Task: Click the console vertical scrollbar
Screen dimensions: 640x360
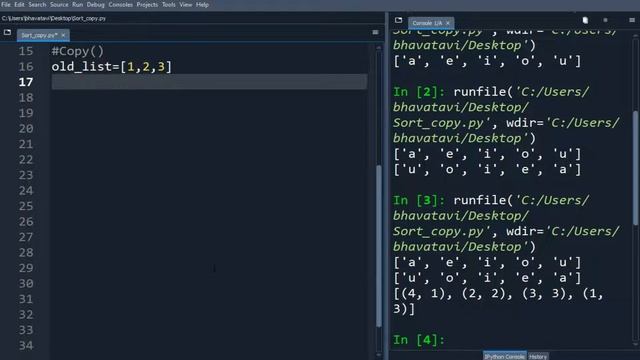Action: (636, 167)
